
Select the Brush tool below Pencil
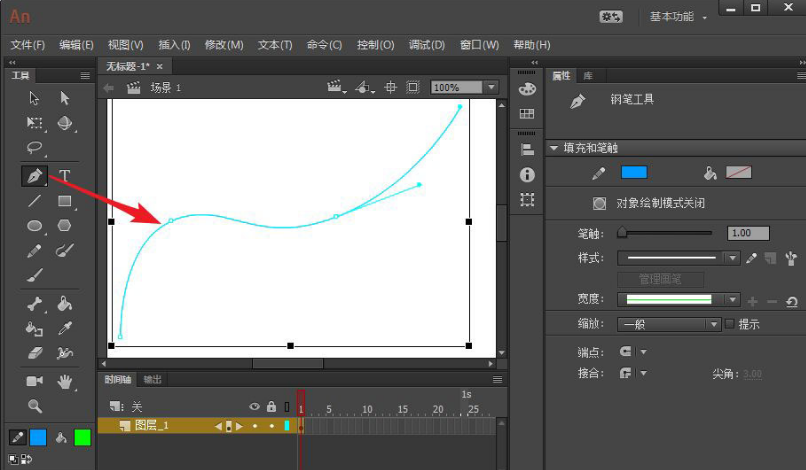34,276
